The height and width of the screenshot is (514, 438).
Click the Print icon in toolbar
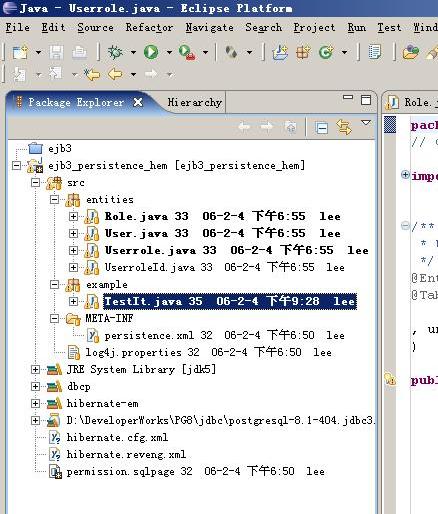[x=80, y=53]
